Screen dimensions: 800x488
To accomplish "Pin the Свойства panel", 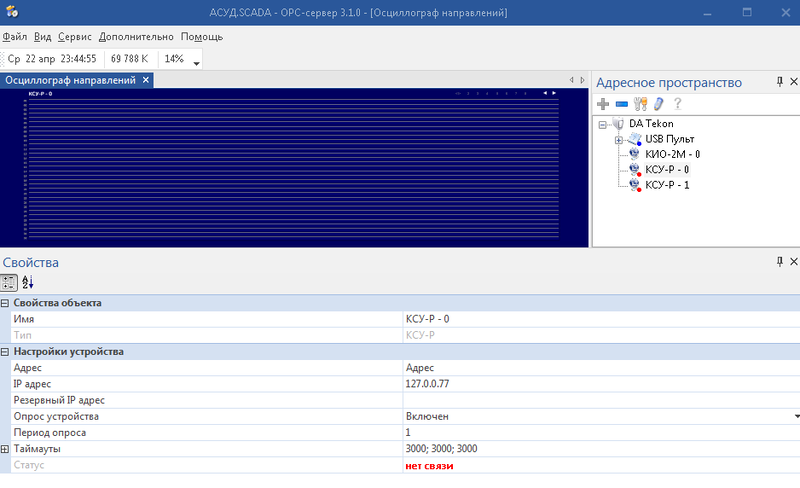I will pos(779,261).
